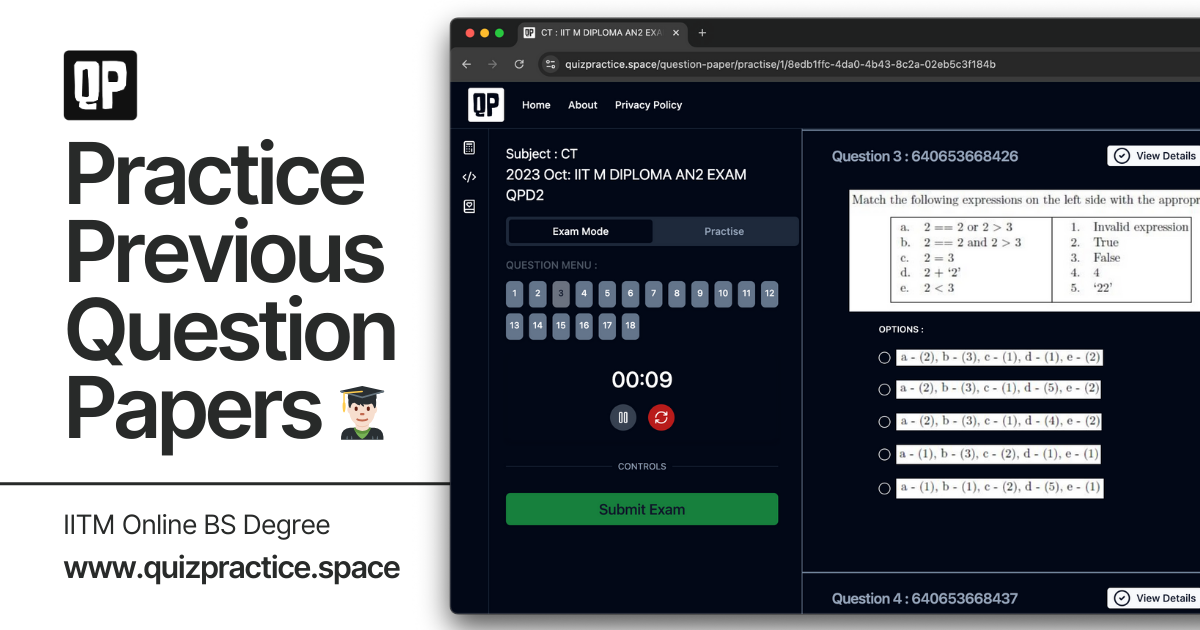Screen dimensions: 1200x630
Task: Open a new browser tab
Action: pos(702,32)
